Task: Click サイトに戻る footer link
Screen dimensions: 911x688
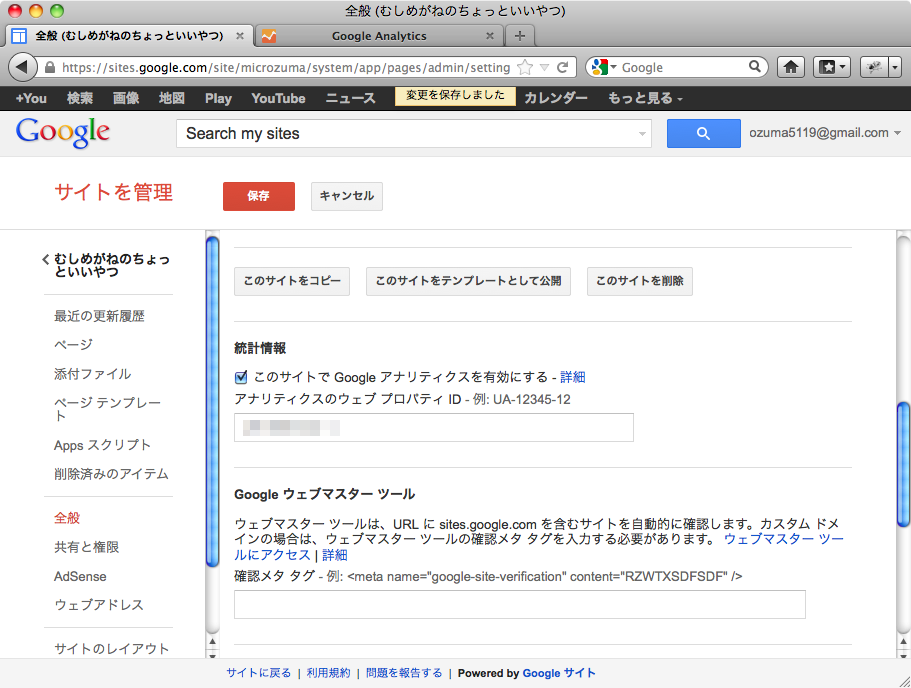Action: 259,673
